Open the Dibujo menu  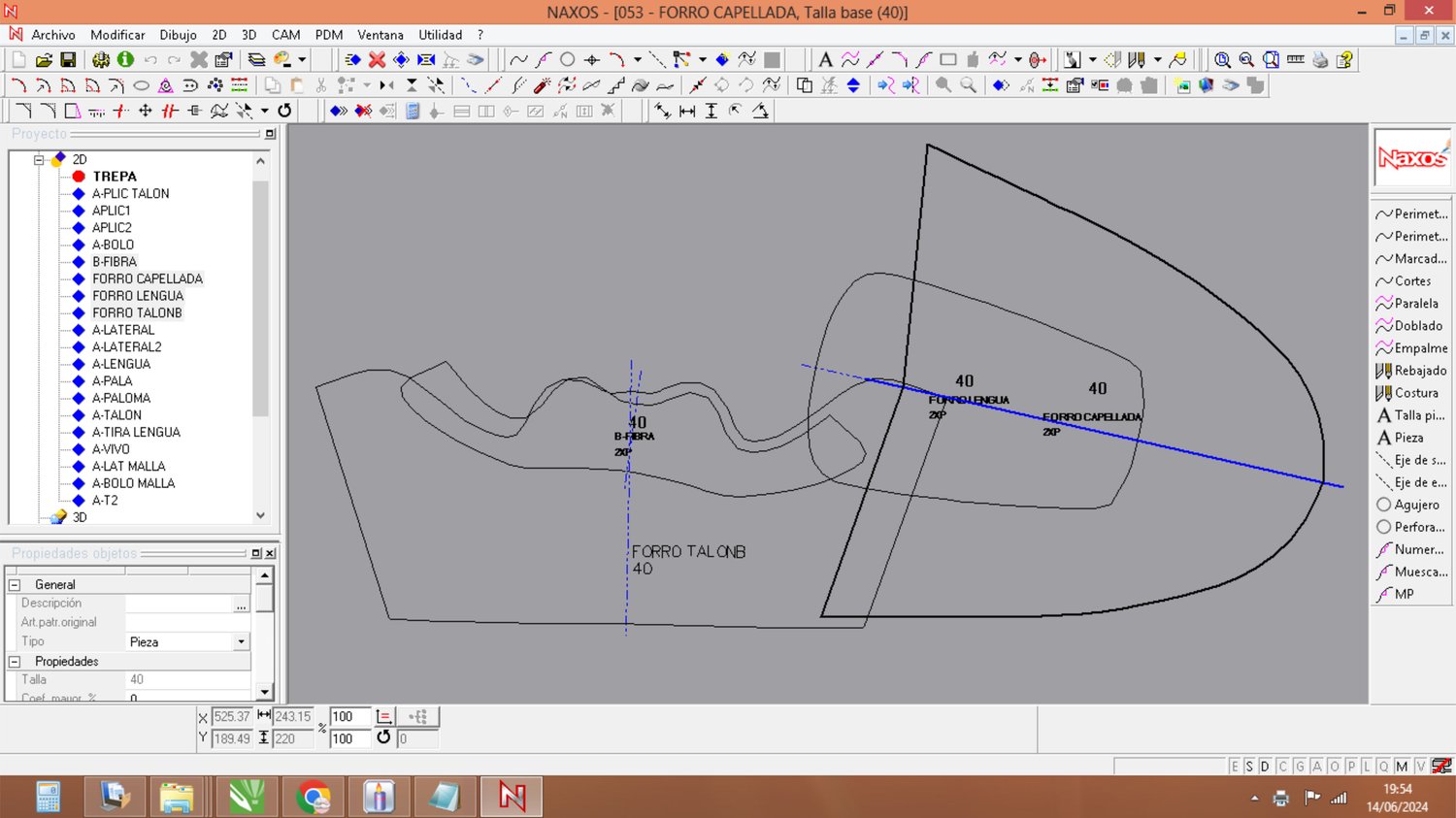pyautogui.click(x=178, y=35)
